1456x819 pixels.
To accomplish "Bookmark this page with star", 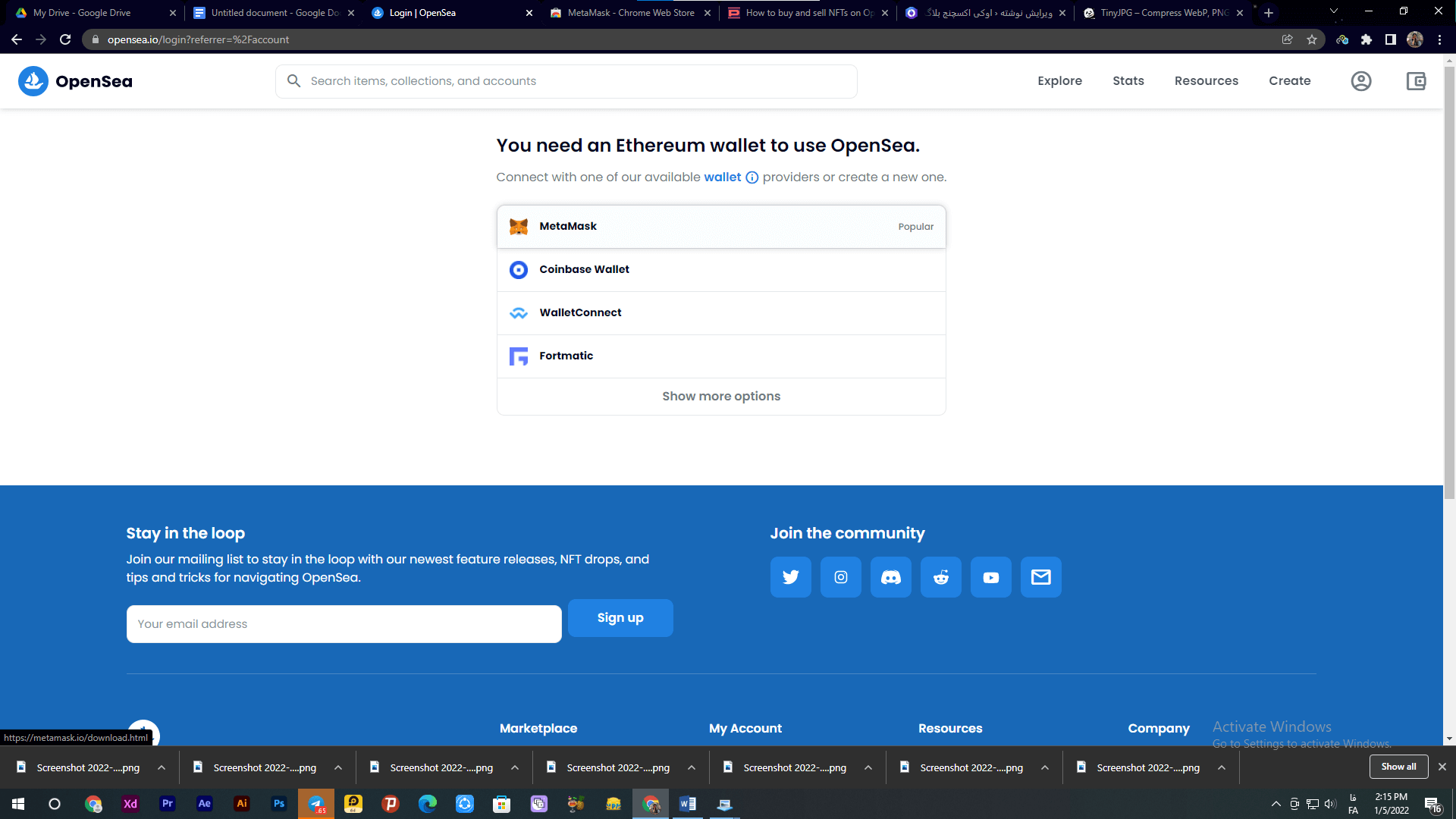I will click(1312, 39).
